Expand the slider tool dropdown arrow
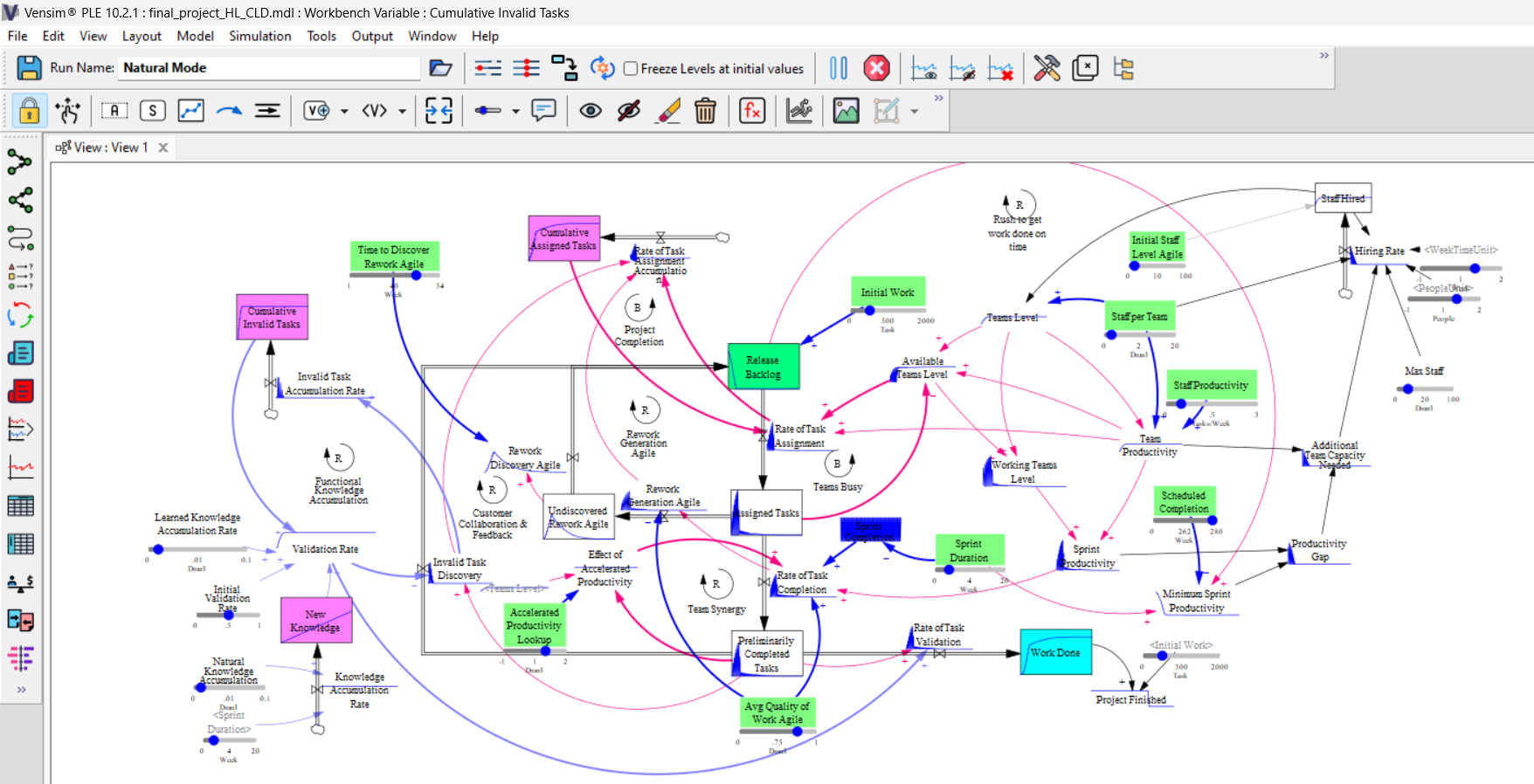1534x784 pixels. (515, 112)
